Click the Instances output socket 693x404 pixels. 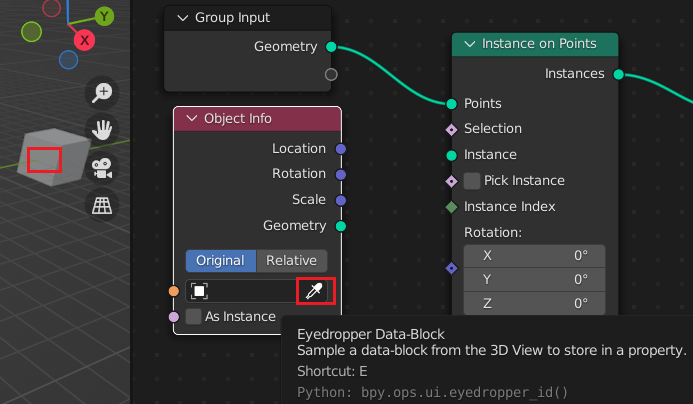618,74
